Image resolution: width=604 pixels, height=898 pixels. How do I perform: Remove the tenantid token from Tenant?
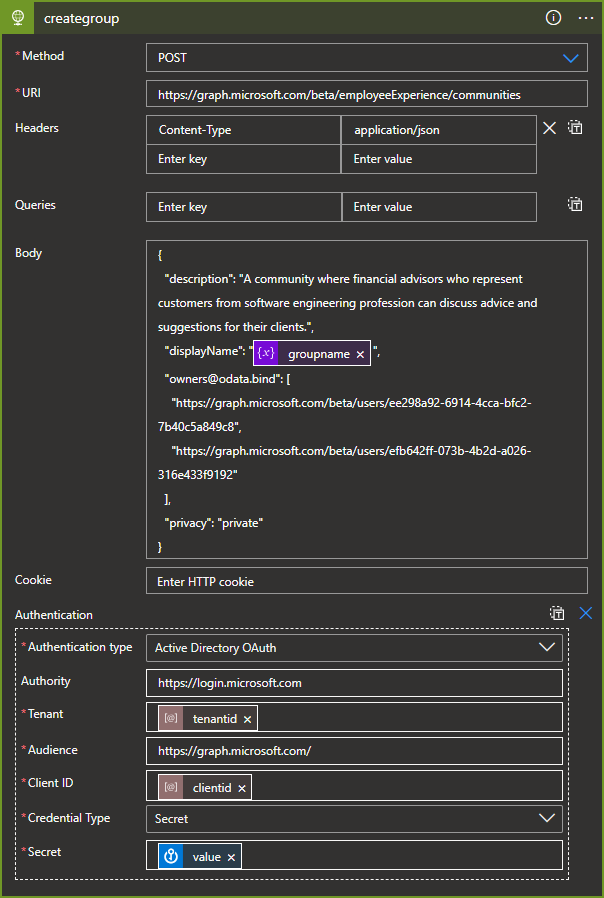click(x=247, y=718)
